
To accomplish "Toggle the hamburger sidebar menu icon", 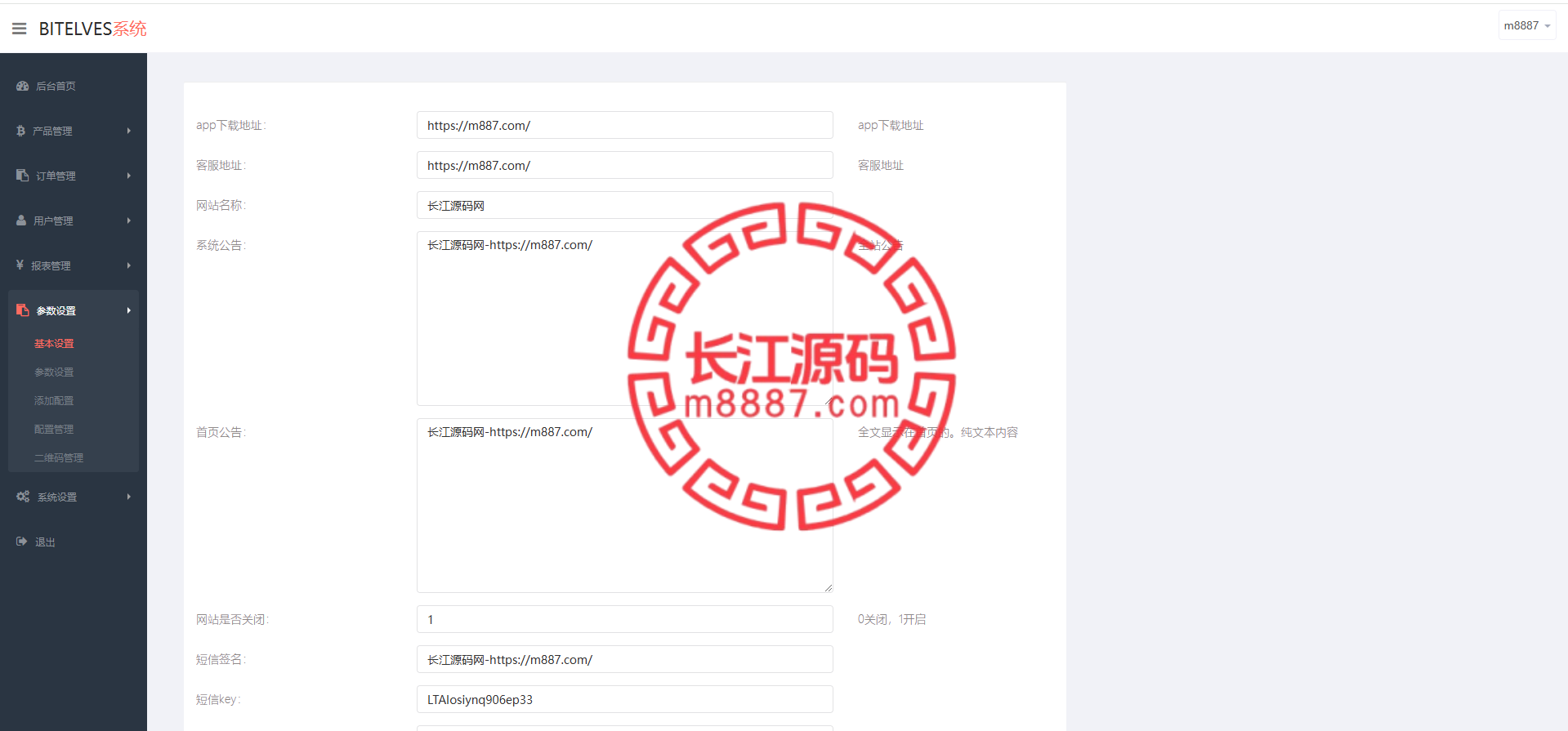I will coord(20,29).
